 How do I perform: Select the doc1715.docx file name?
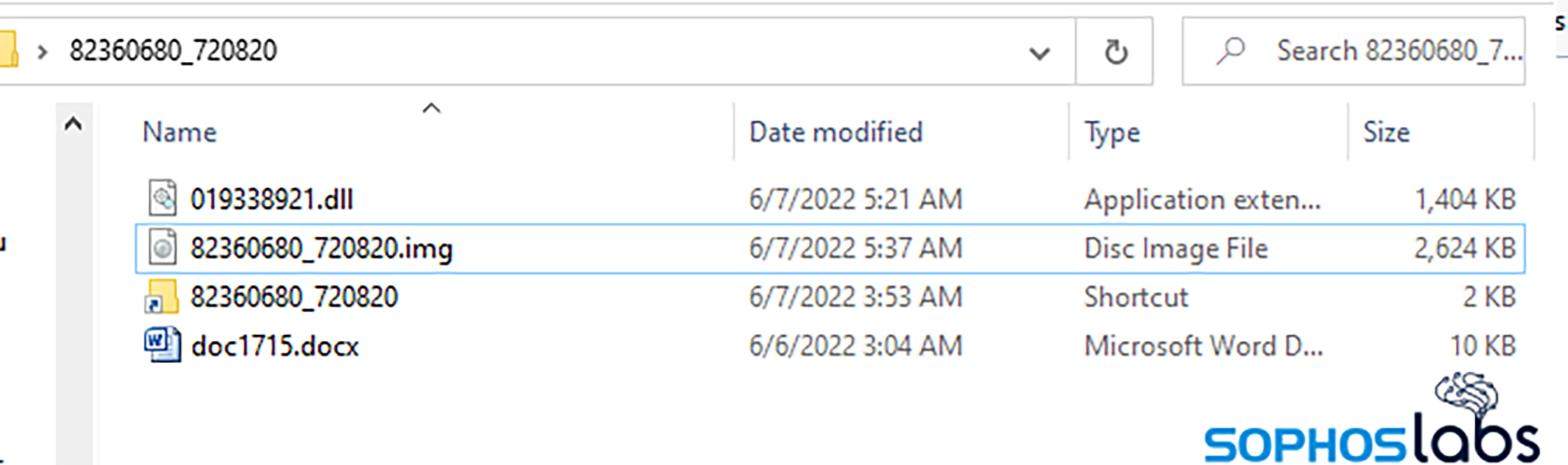point(275,345)
